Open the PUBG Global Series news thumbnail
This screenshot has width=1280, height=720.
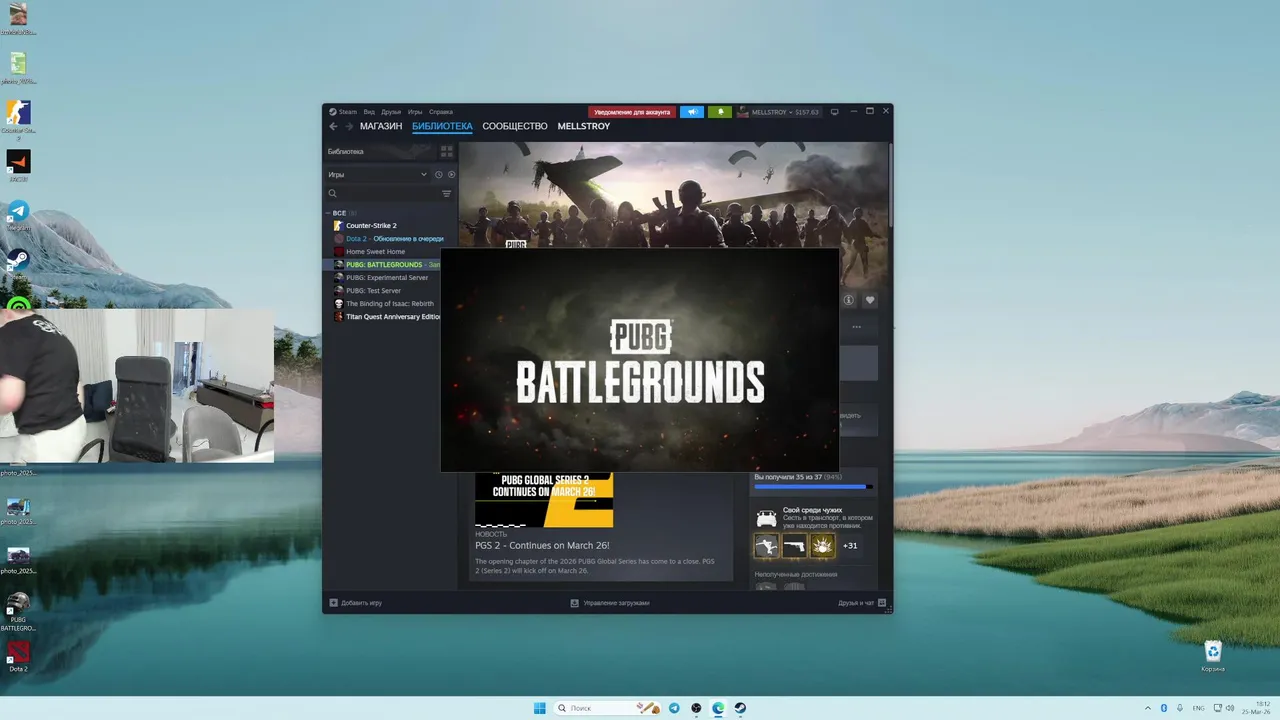[544, 499]
